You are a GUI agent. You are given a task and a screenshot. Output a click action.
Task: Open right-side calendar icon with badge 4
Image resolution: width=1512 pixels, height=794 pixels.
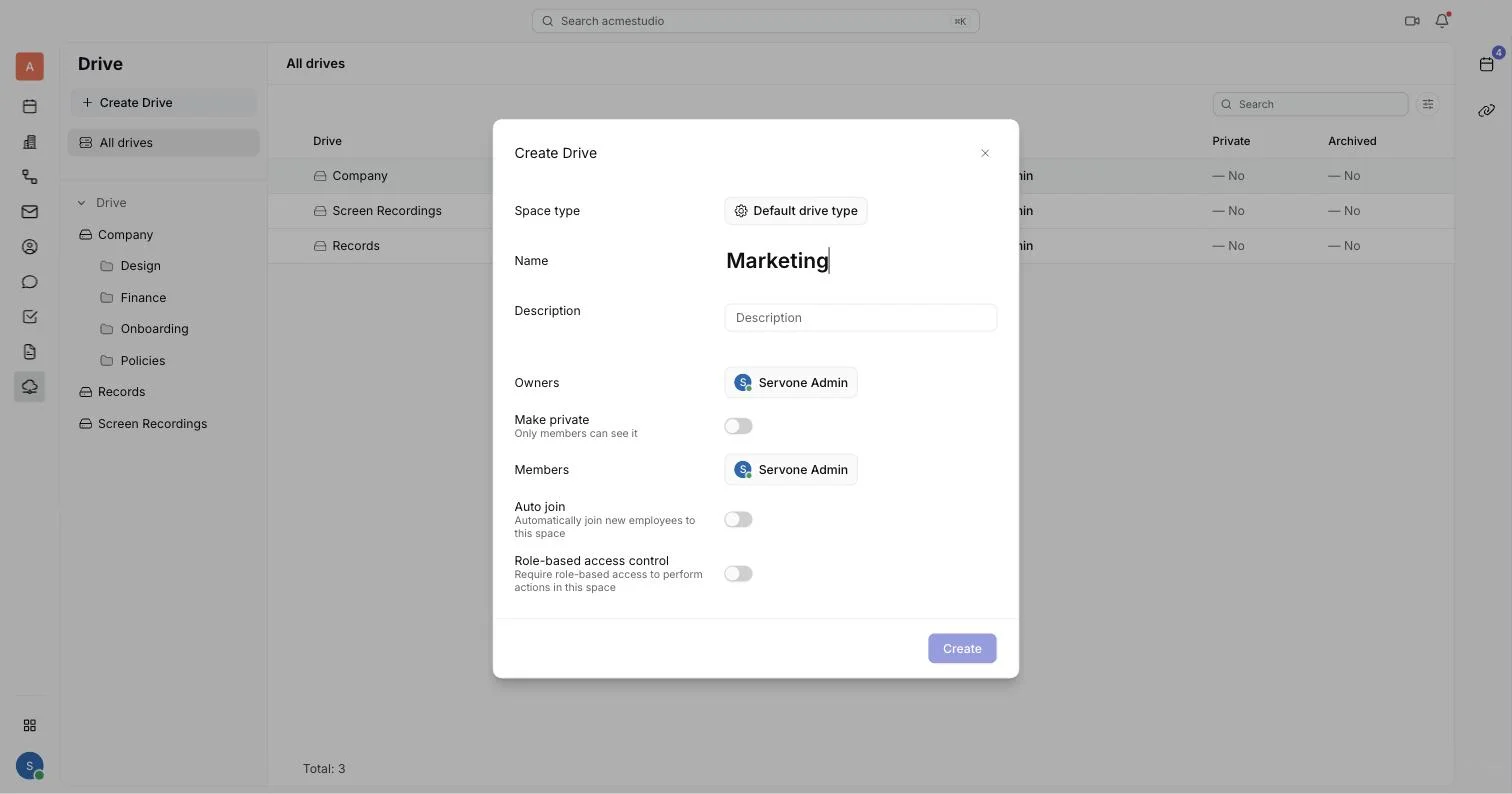(1487, 64)
